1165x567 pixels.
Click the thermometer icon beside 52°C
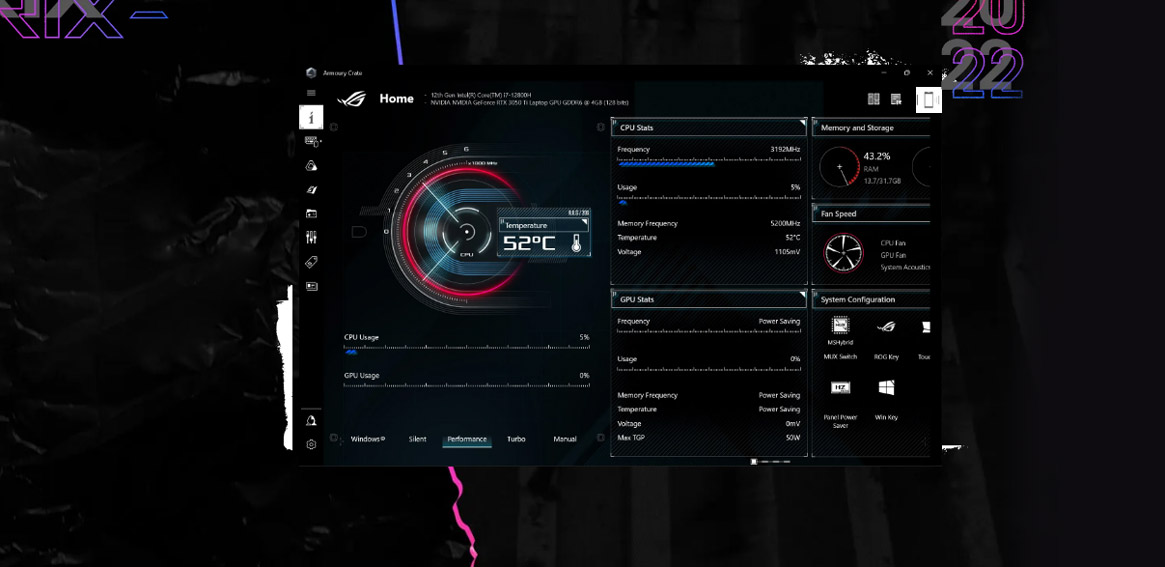[576, 243]
